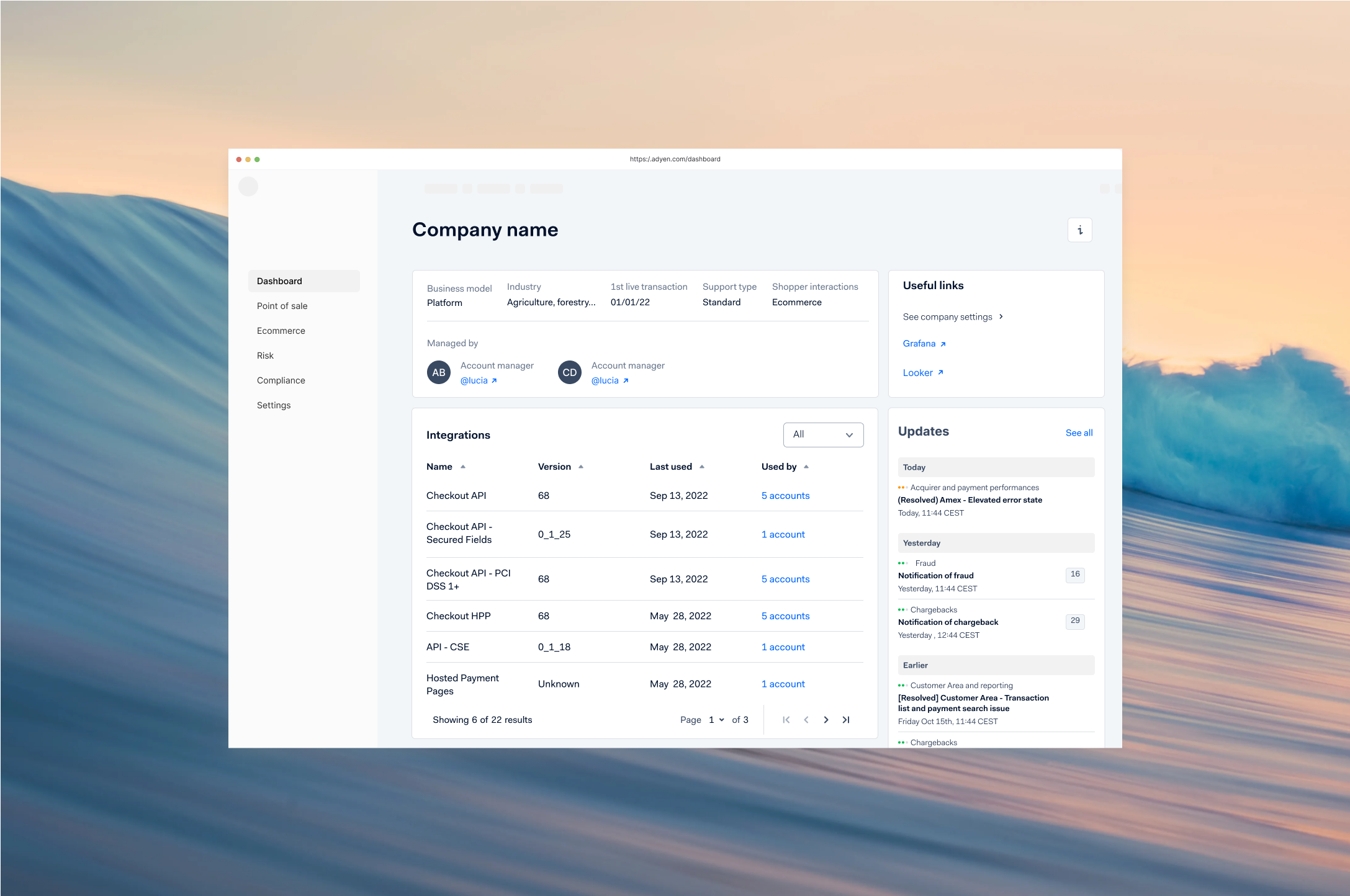Sort table by Last used arrow

click(702, 467)
